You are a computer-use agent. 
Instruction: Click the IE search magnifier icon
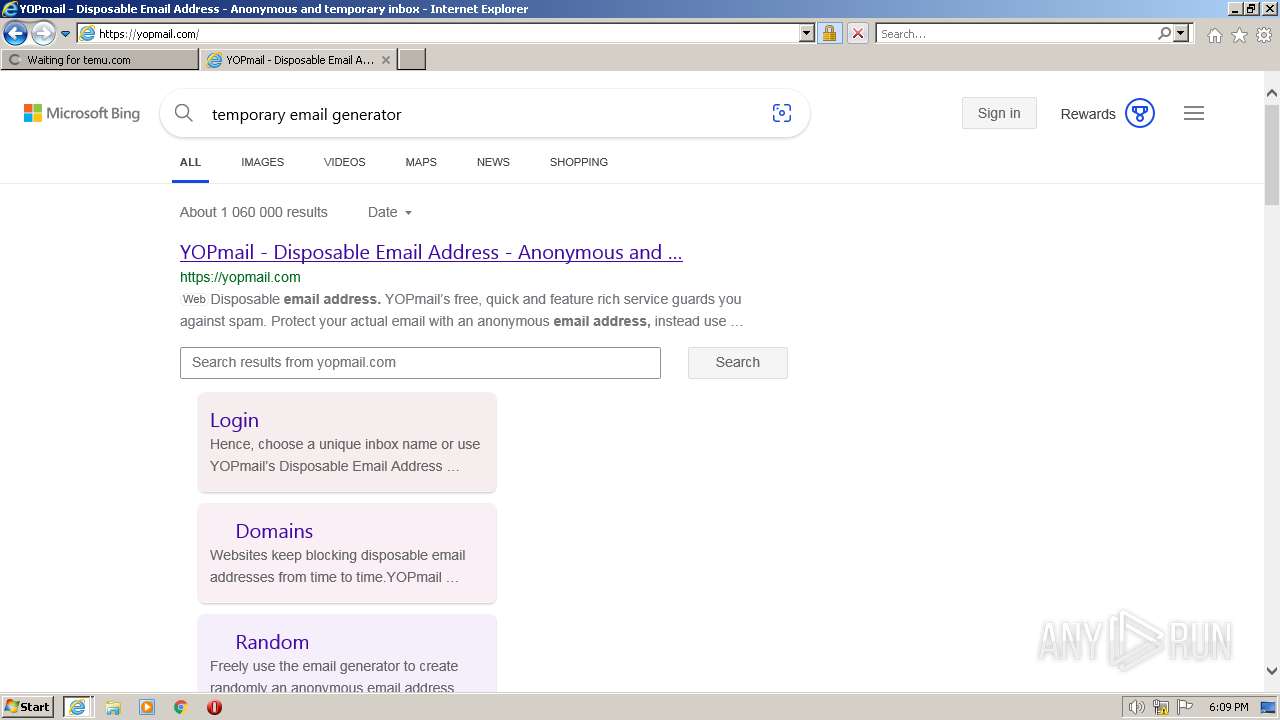coord(1164,34)
